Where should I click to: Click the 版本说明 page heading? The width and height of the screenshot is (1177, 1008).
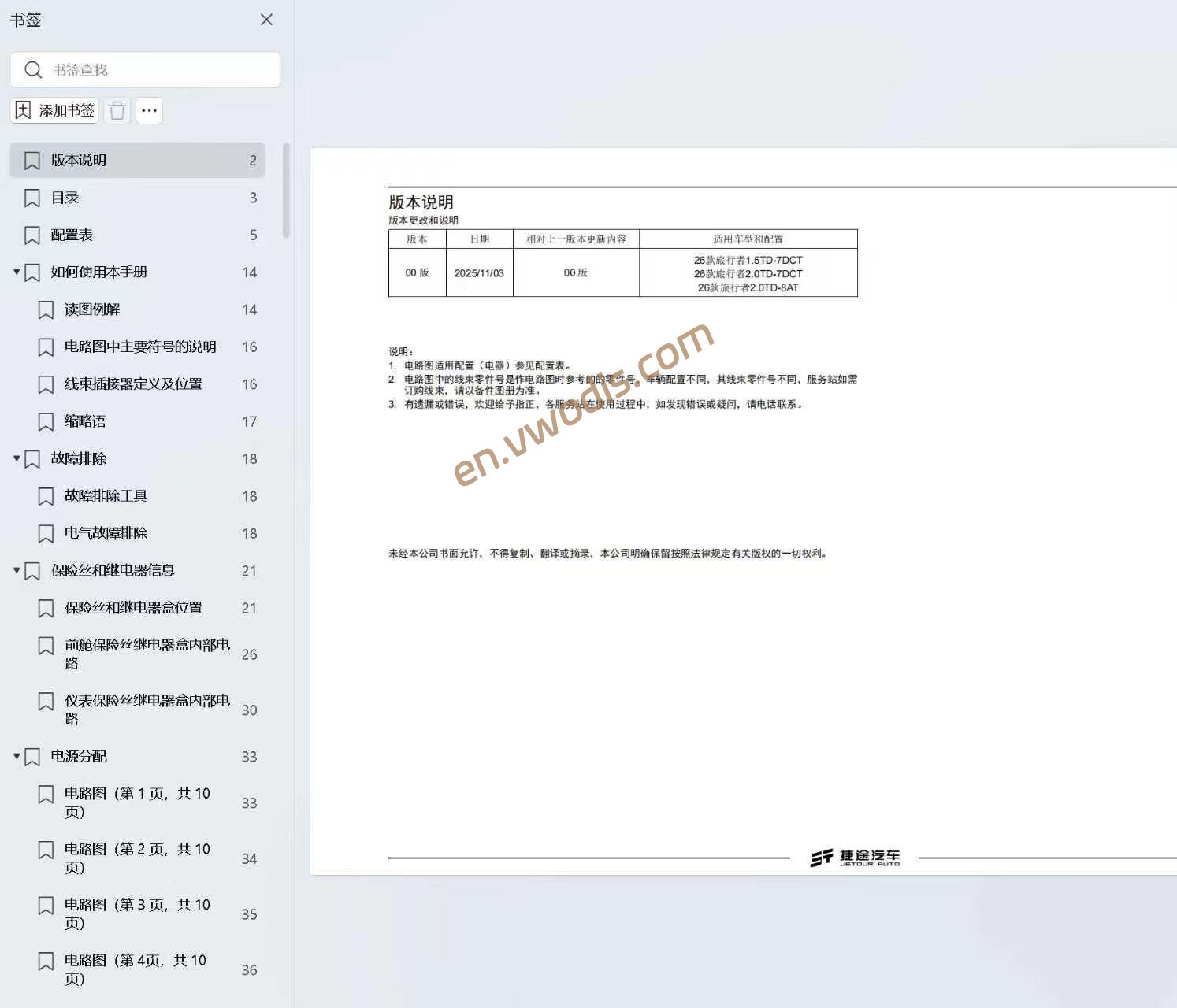pos(421,202)
